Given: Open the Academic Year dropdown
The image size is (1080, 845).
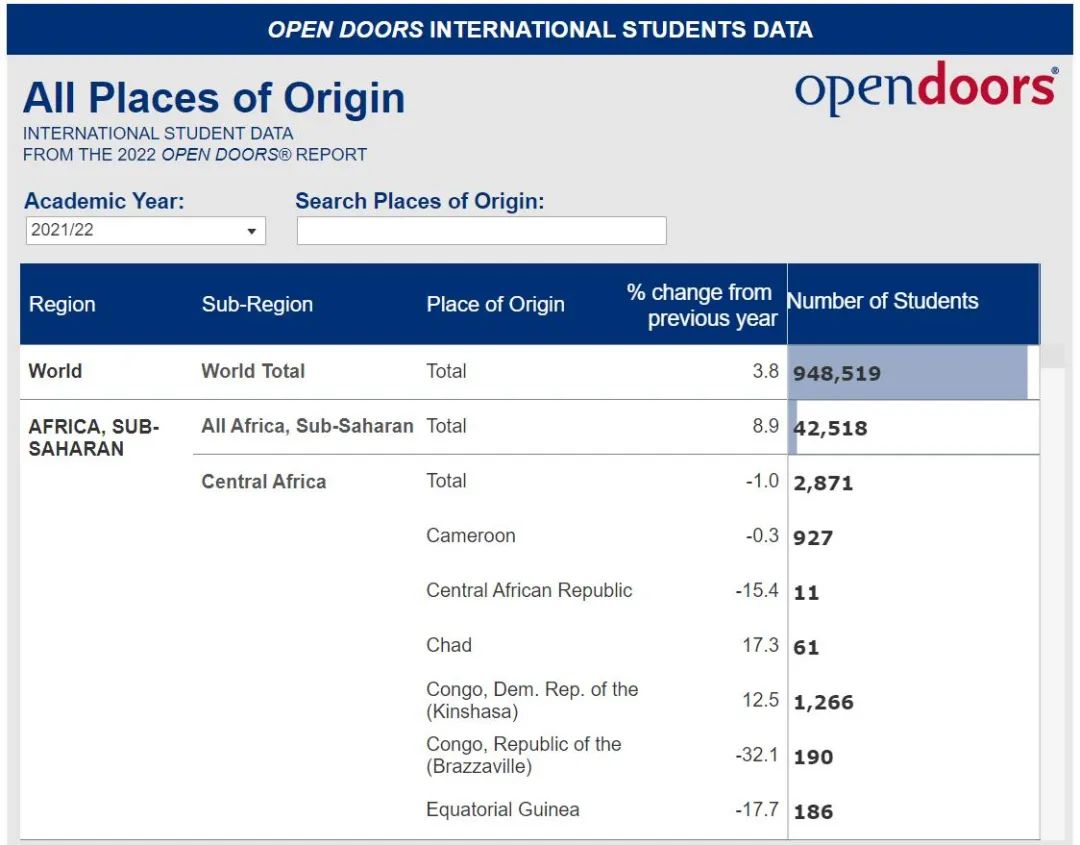Looking at the screenshot, I should [145, 230].
